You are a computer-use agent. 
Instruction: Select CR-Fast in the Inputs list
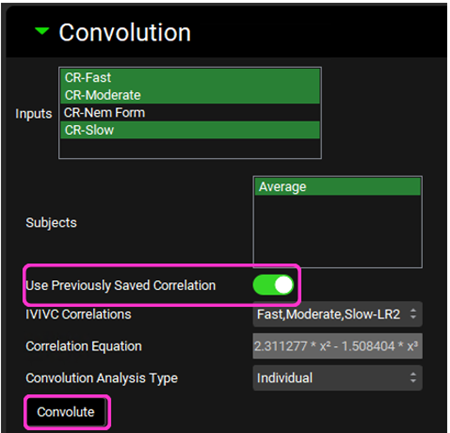tap(190, 78)
